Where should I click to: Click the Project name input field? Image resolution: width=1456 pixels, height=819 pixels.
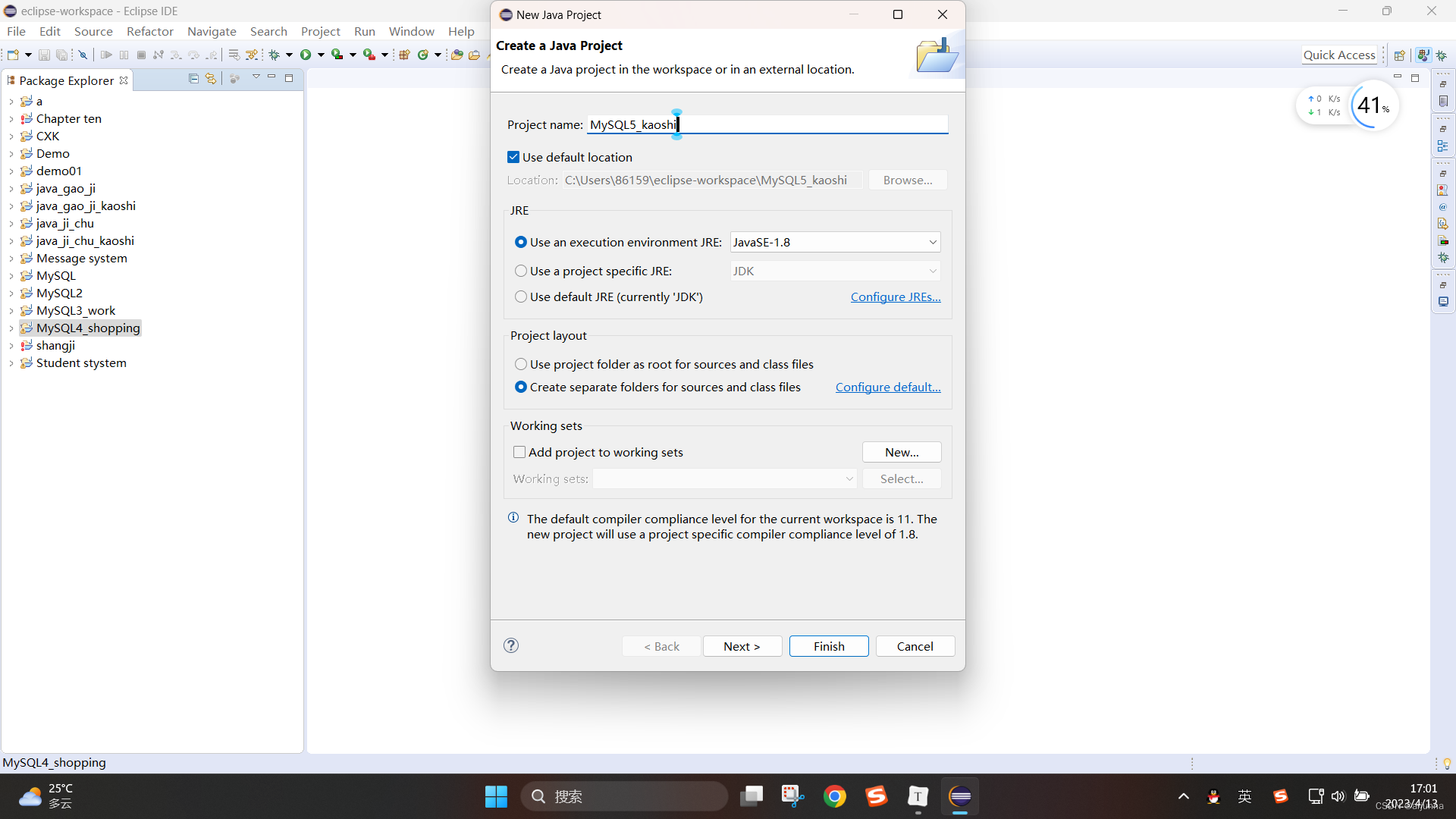[767, 124]
